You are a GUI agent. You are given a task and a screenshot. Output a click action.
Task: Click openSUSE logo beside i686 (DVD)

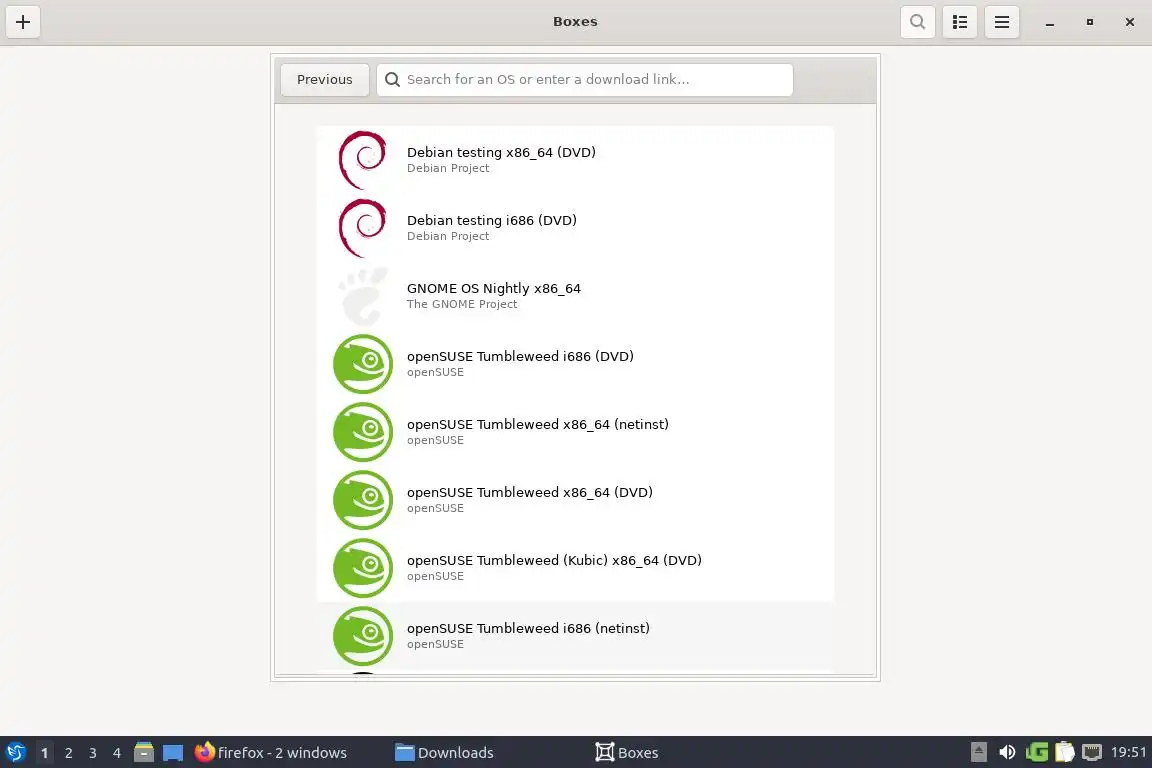pos(363,364)
